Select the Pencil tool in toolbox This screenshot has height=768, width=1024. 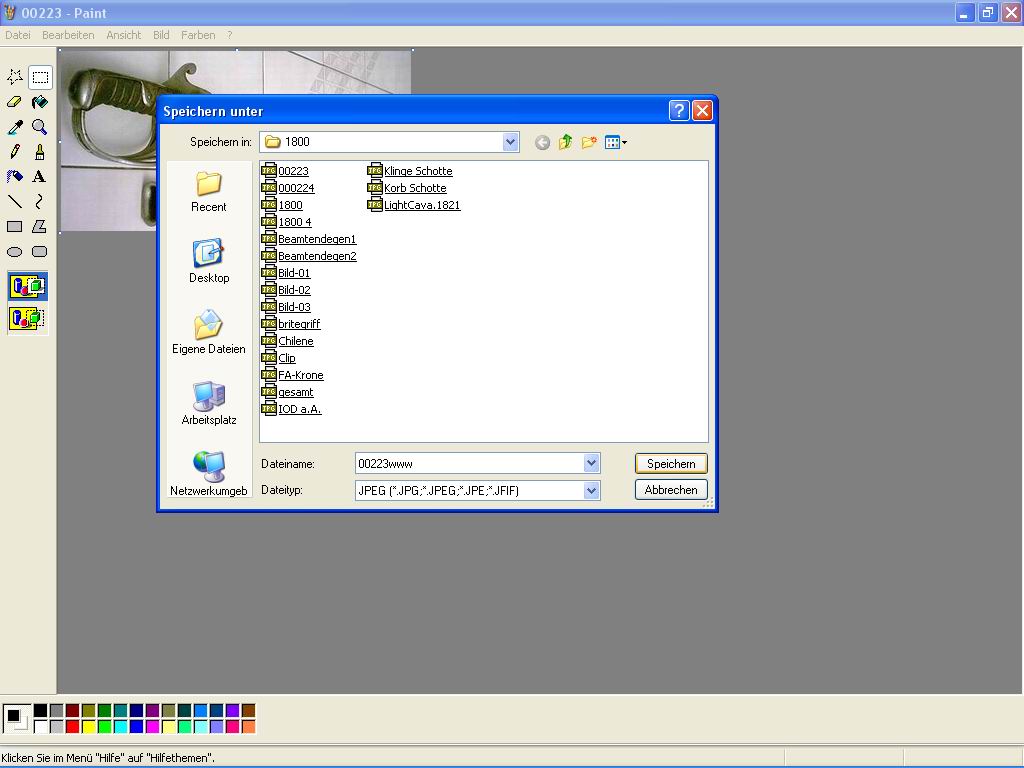pyautogui.click(x=15, y=152)
